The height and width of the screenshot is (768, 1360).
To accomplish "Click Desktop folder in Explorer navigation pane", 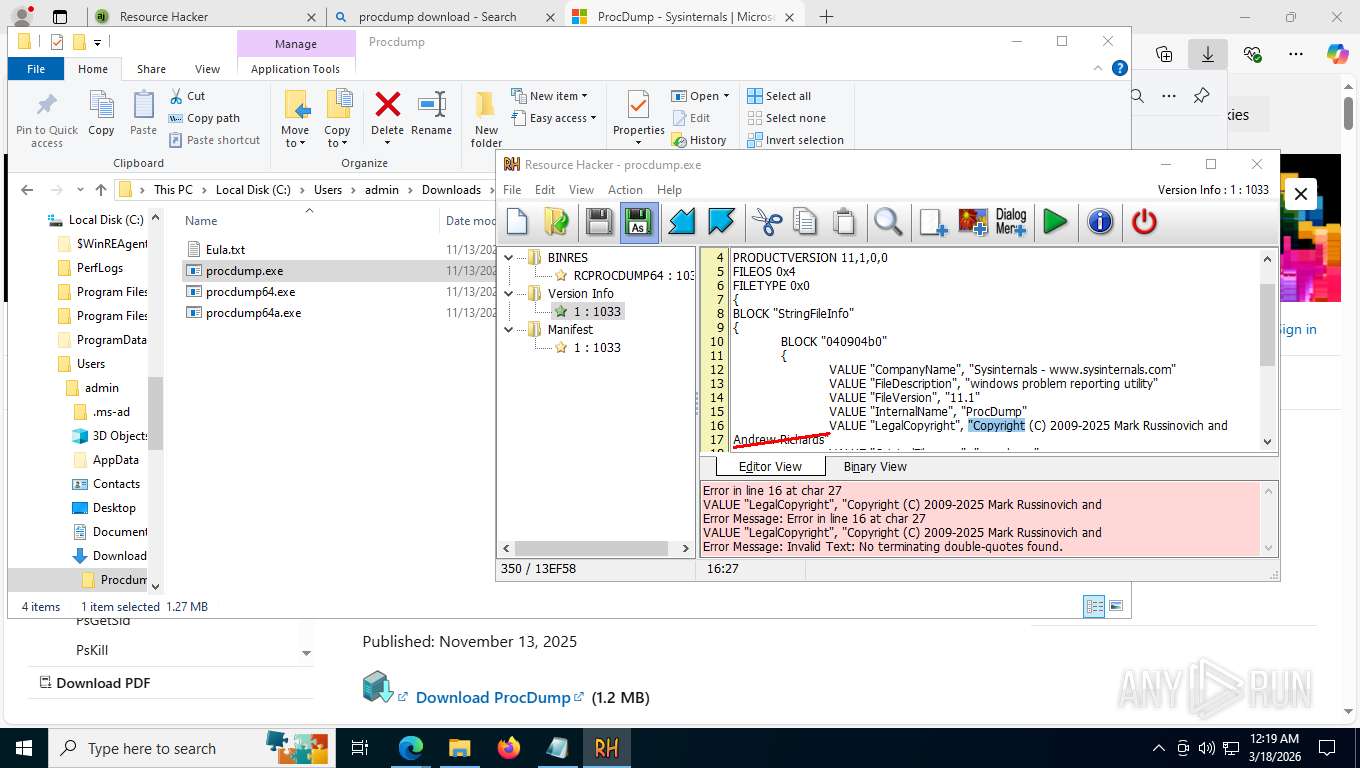I will pyautogui.click(x=114, y=507).
